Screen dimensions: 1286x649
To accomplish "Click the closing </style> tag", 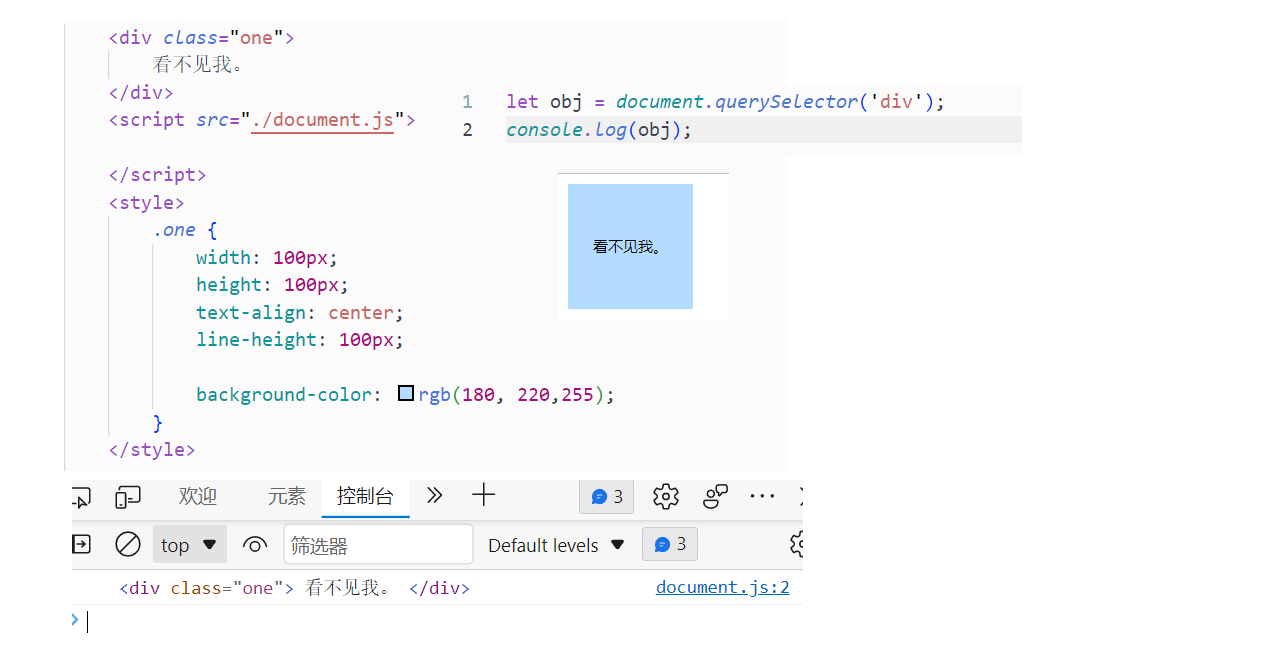I will click(x=152, y=450).
